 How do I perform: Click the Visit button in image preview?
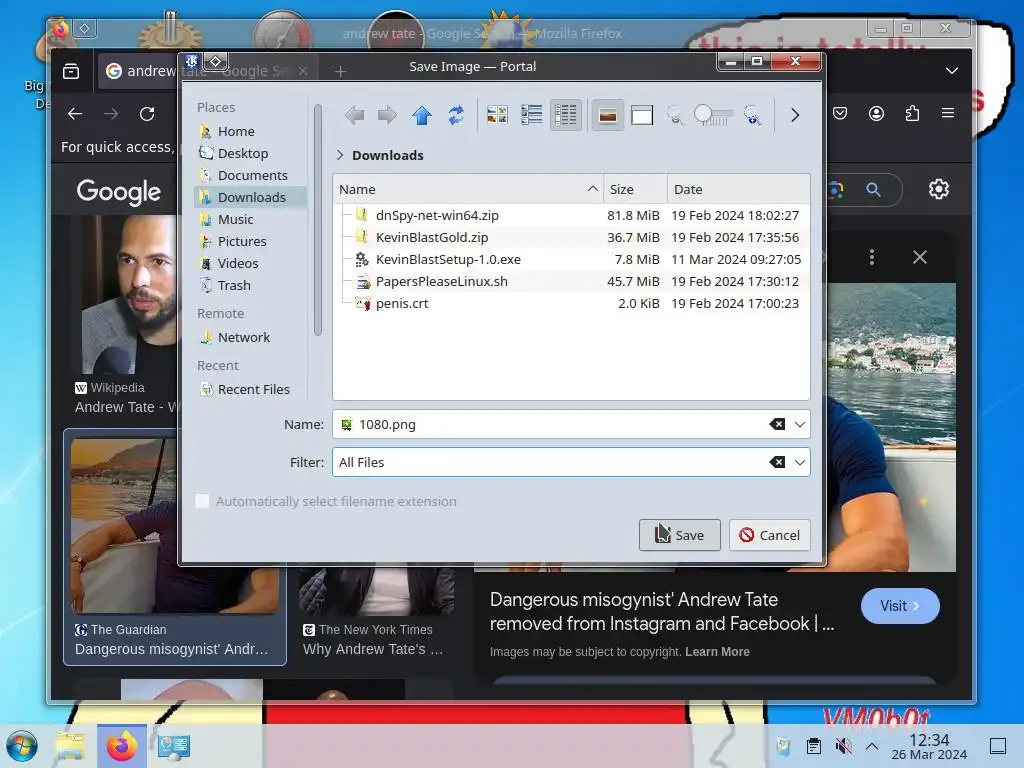(900, 606)
